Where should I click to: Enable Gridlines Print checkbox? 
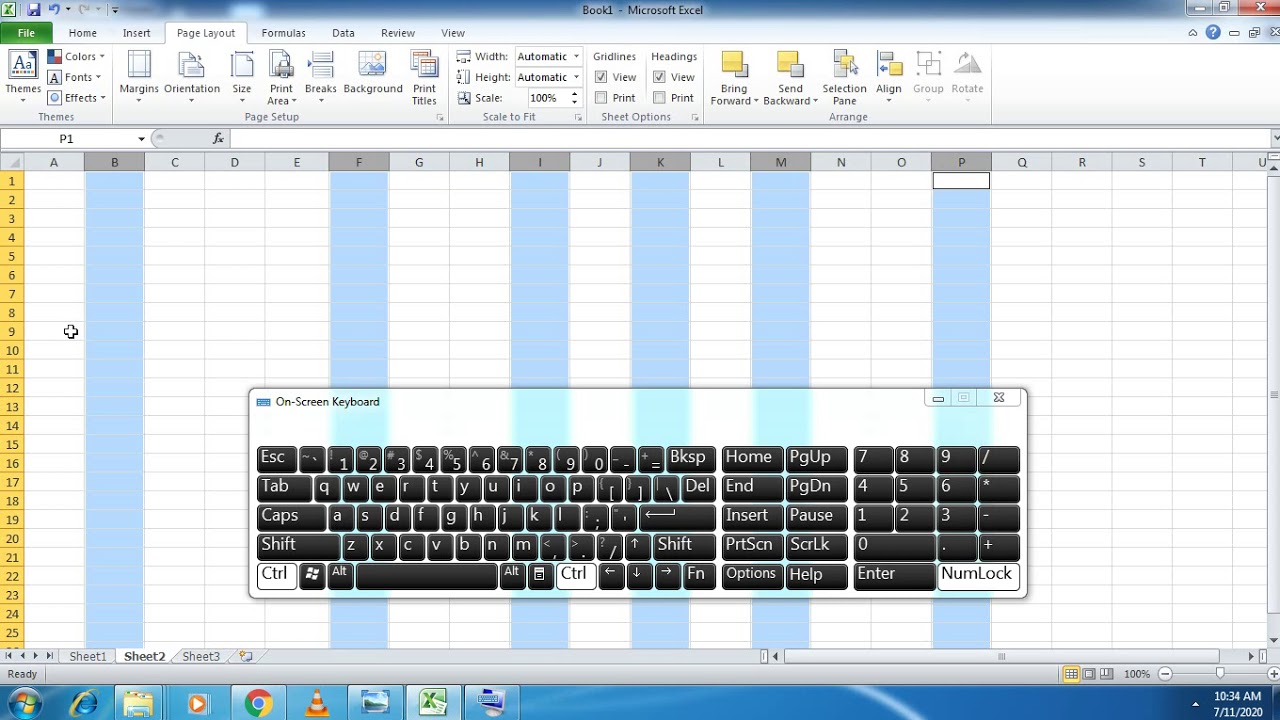pyautogui.click(x=601, y=98)
